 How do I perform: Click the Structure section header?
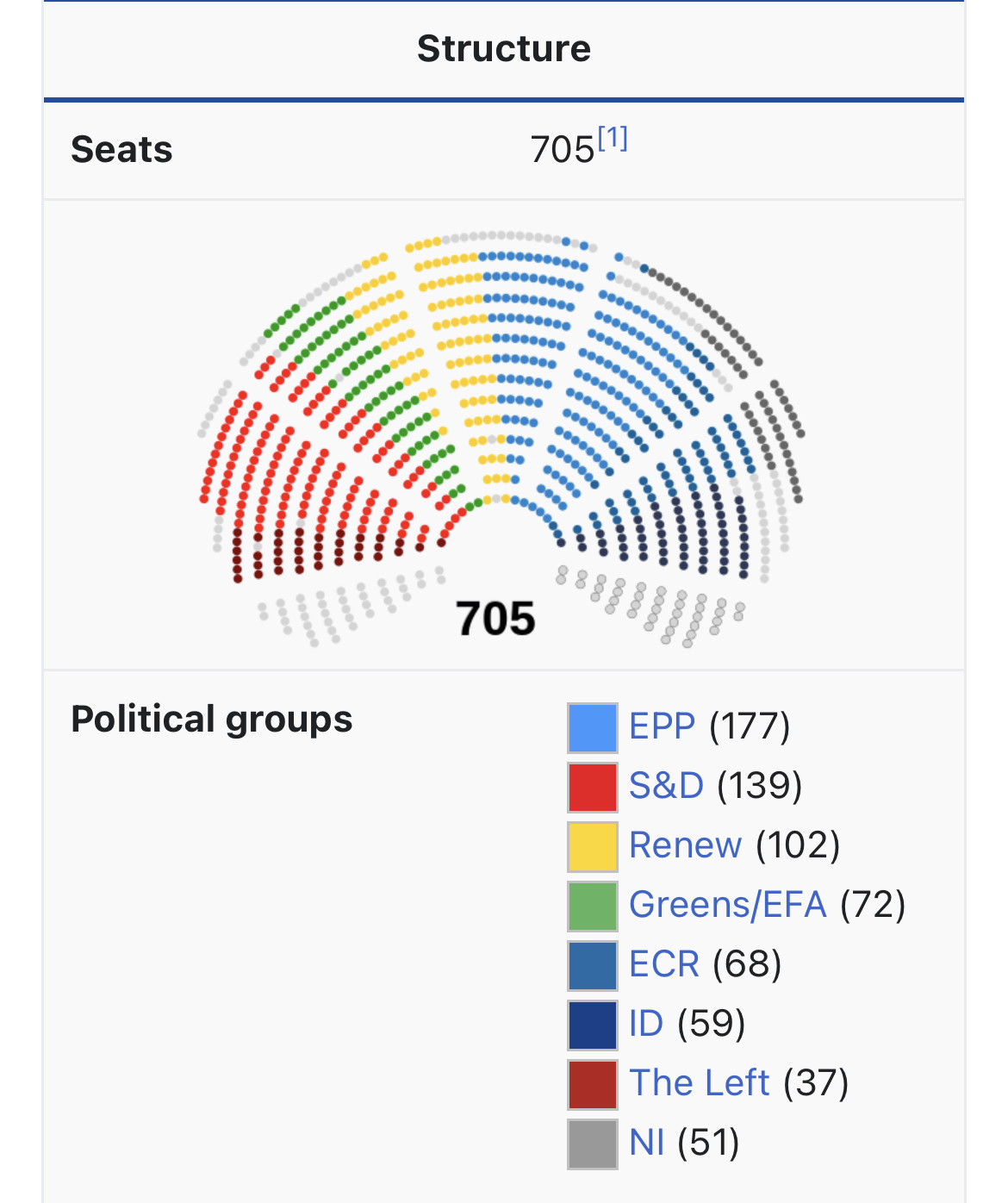pos(504,49)
